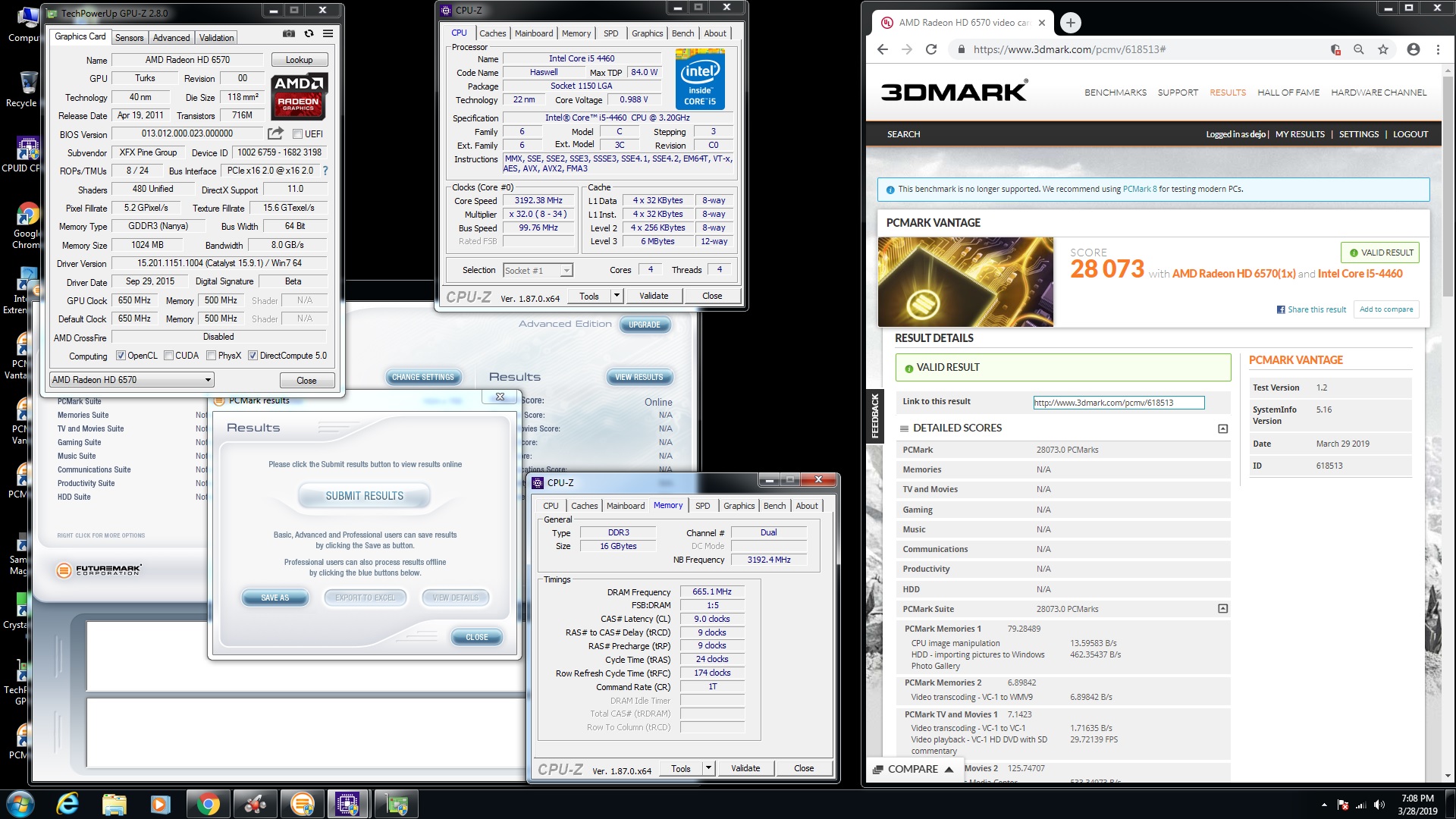
Task: Show hidden system tray icons arrow
Action: (1324, 805)
